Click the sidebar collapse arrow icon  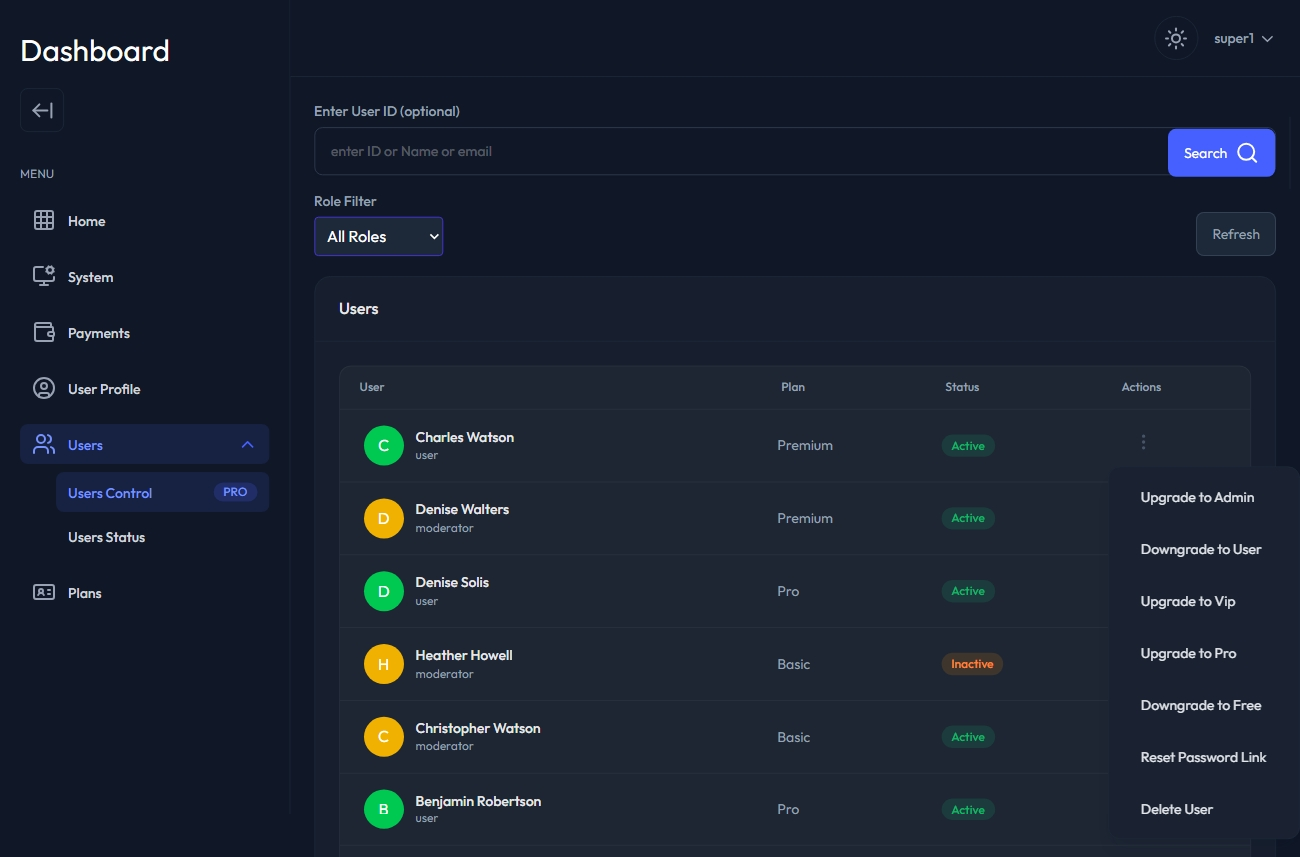pyautogui.click(x=42, y=110)
